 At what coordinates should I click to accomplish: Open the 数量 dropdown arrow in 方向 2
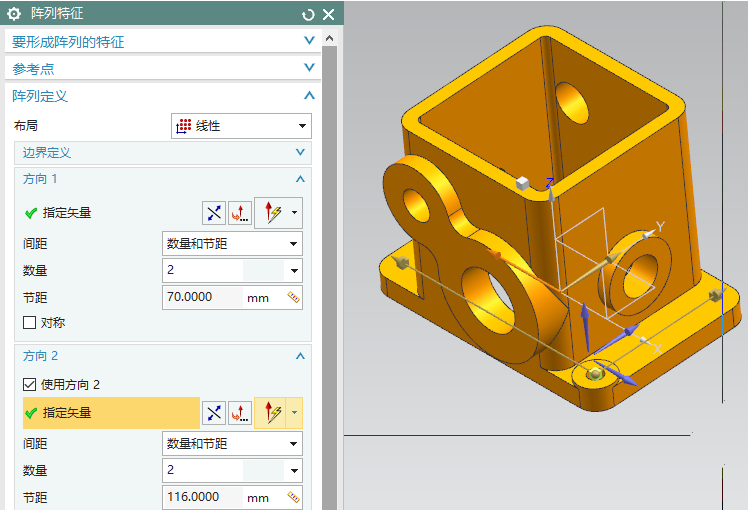point(294,471)
